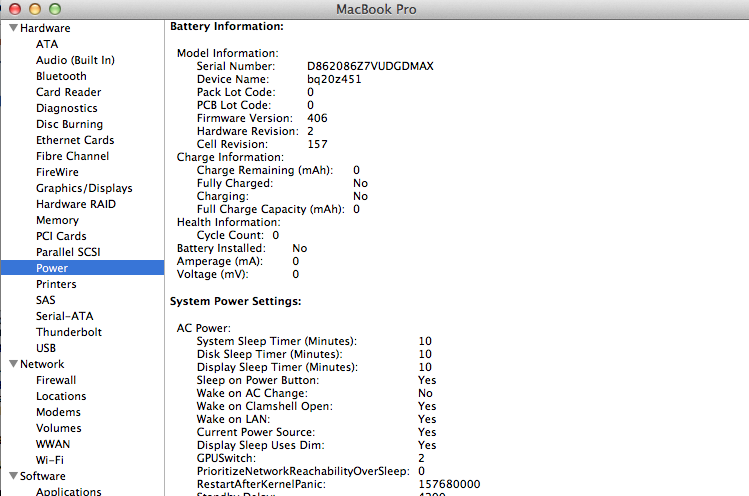This screenshot has width=749, height=496.
Task: Select SAS in the sidebar
Action: pyautogui.click(x=45, y=300)
